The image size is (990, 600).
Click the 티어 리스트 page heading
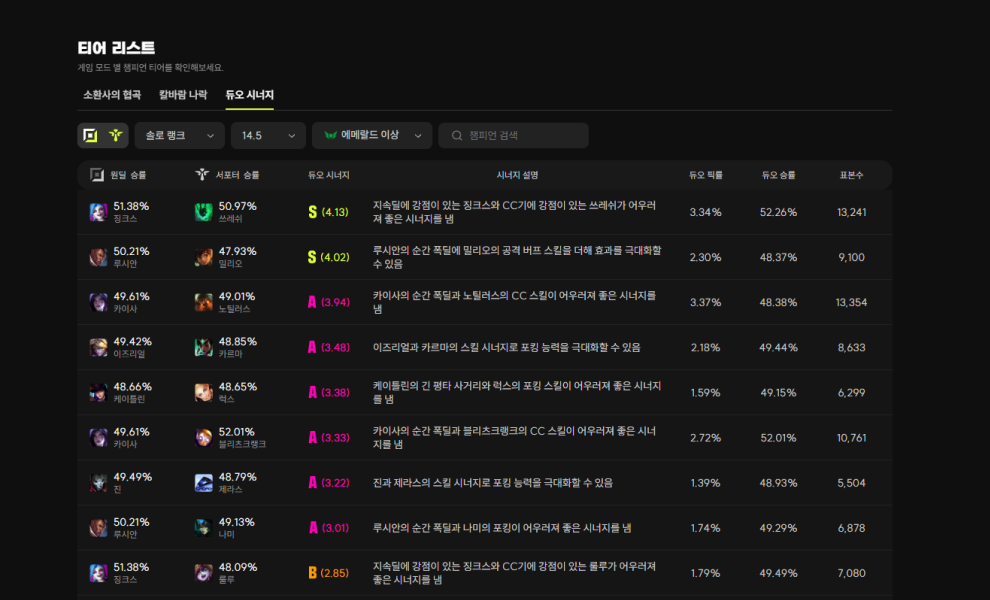(116, 48)
